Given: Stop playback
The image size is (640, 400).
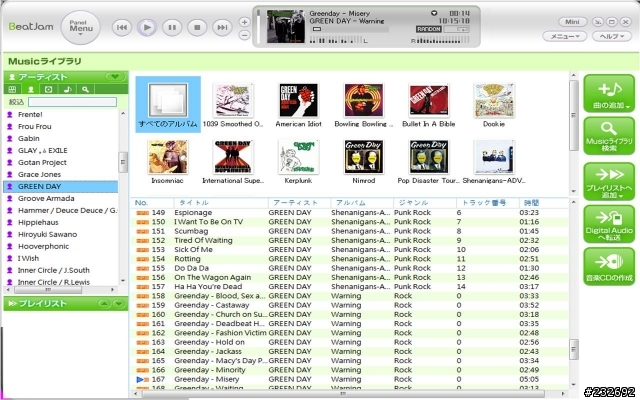Looking at the screenshot, I should point(197,28).
